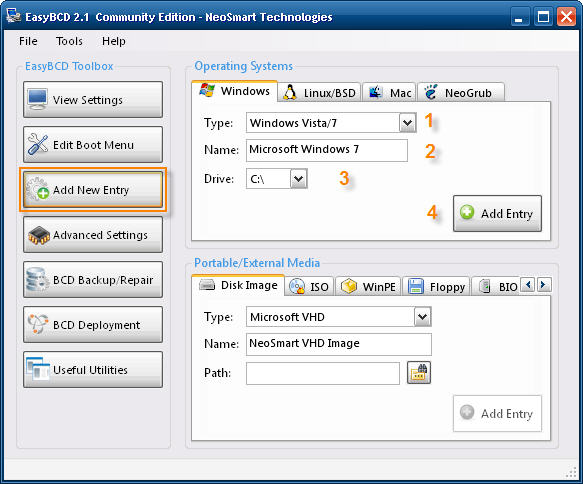Open BCD Backup/Repair tool
Viewport: 583px width, 484px height.
coord(93,280)
